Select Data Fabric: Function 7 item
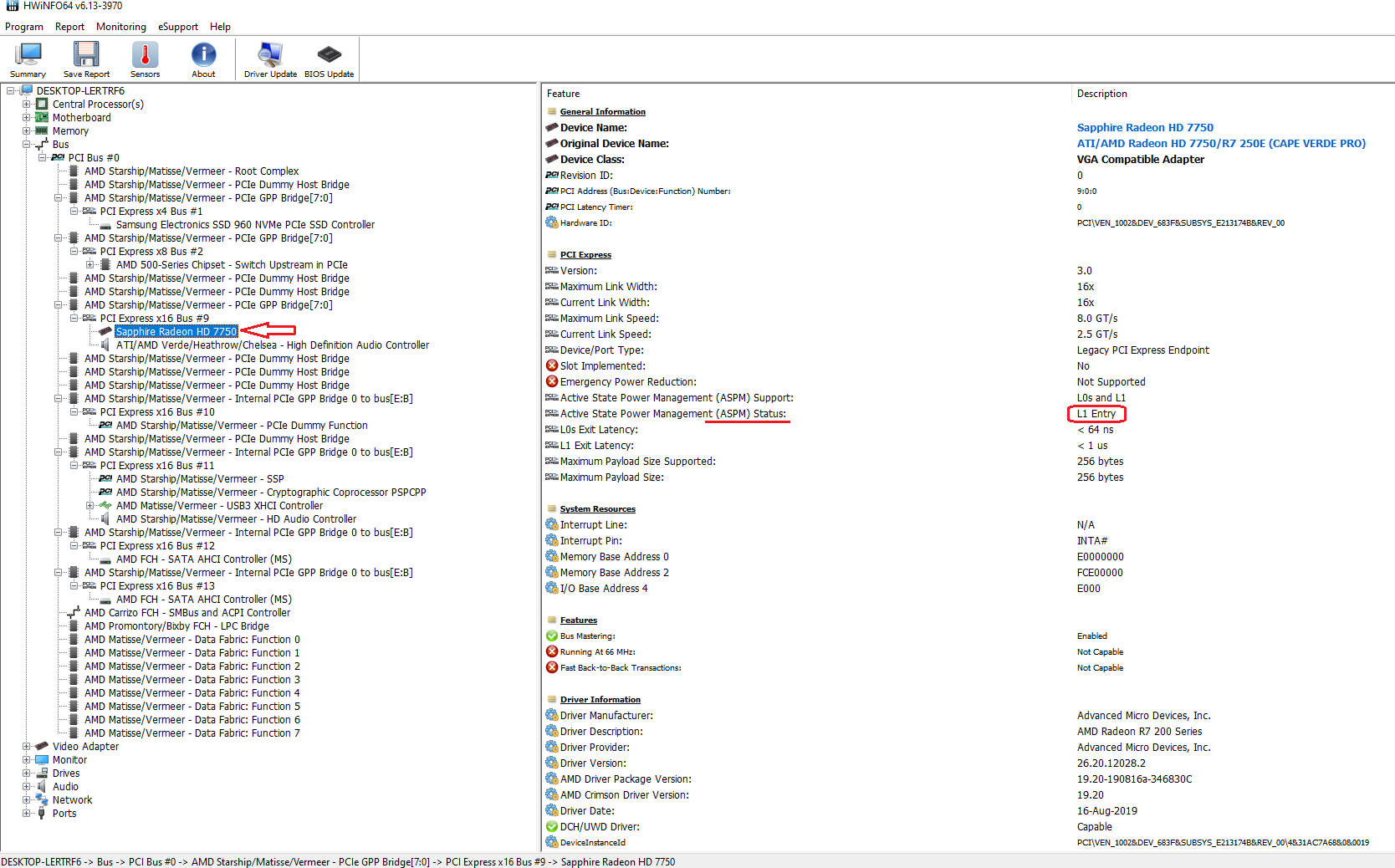This screenshot has height=868, width=1395. (192, 733)
